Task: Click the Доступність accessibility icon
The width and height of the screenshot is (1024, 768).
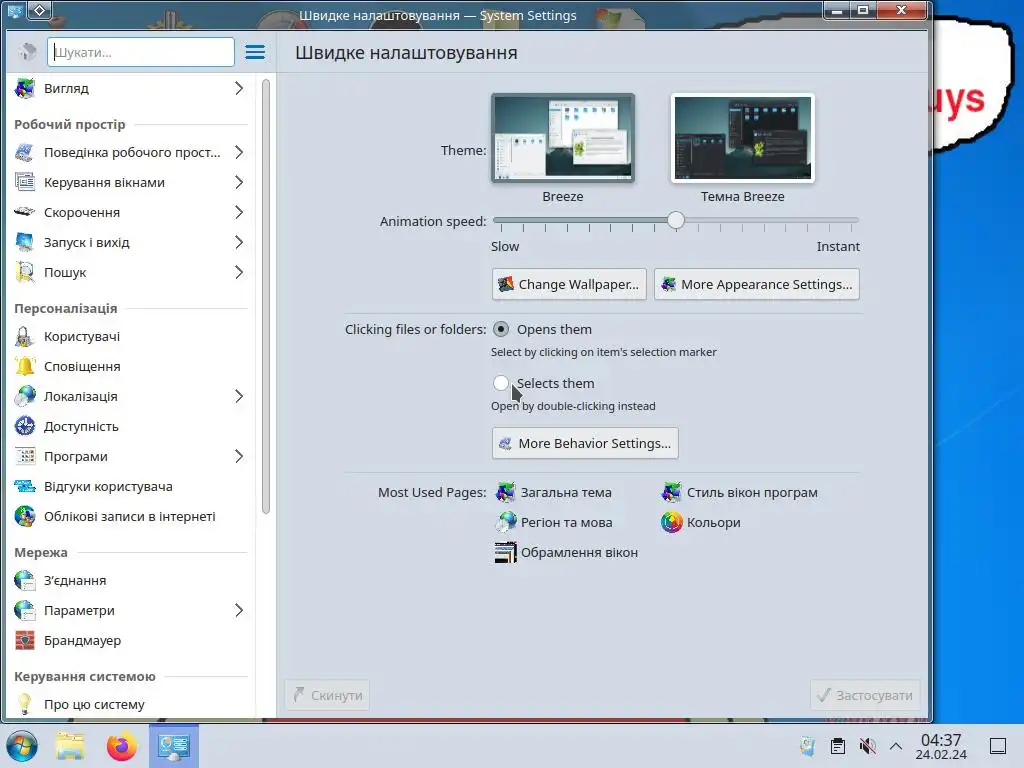Action: [x=25, y=426]
